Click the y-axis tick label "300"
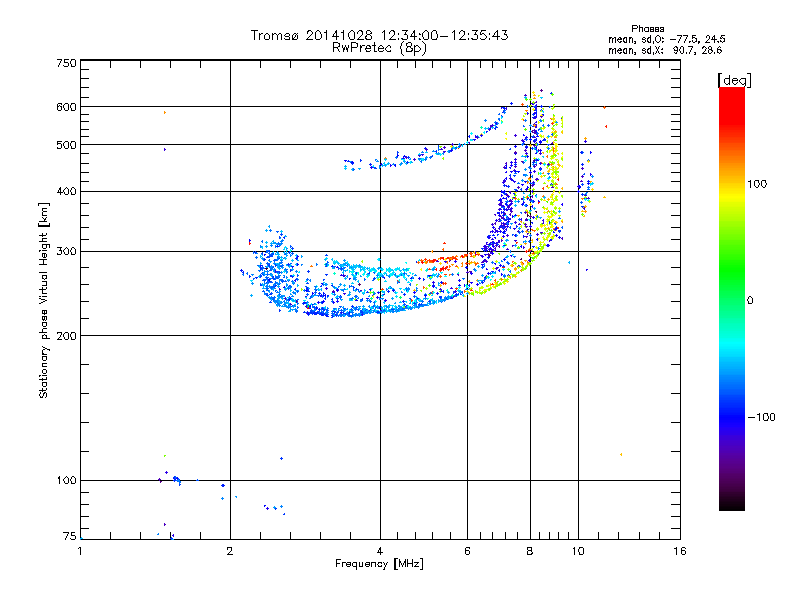 point(66,252)
